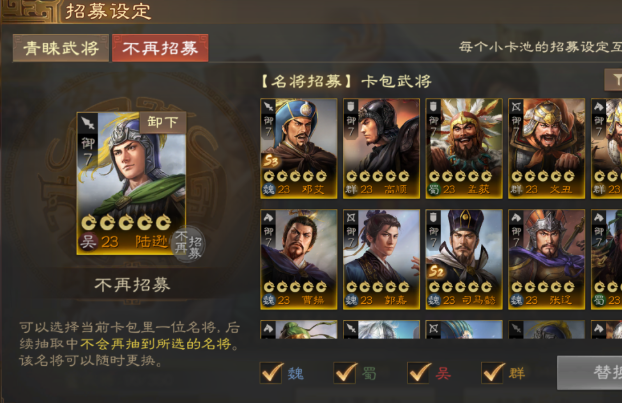Click the selected 陆逊 card
This screenshot has width=622, height=403.
(131, 183)
